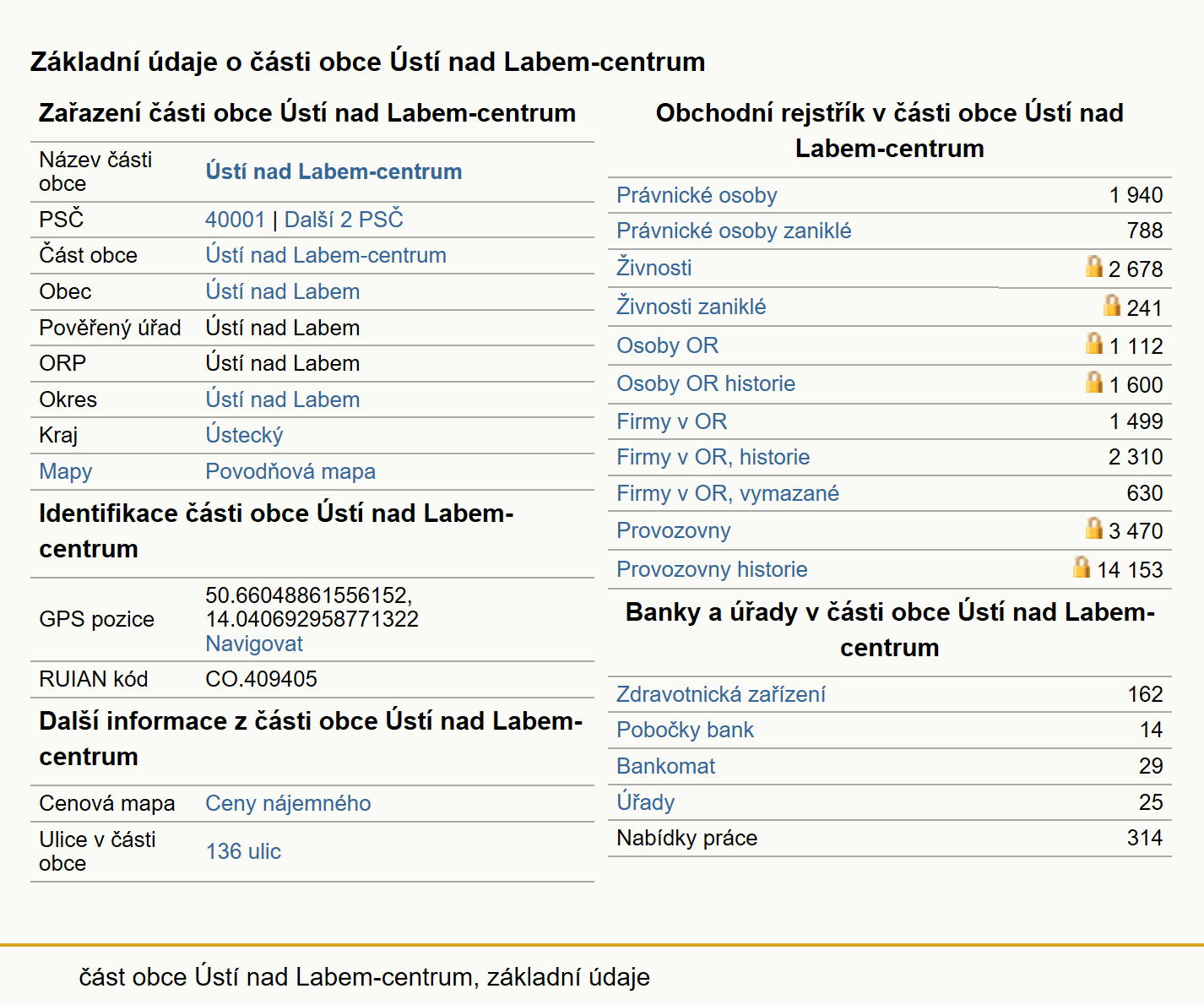Open the Právnické osoby link
This screenshot has height=1005, width=1204.
point(697,195)
